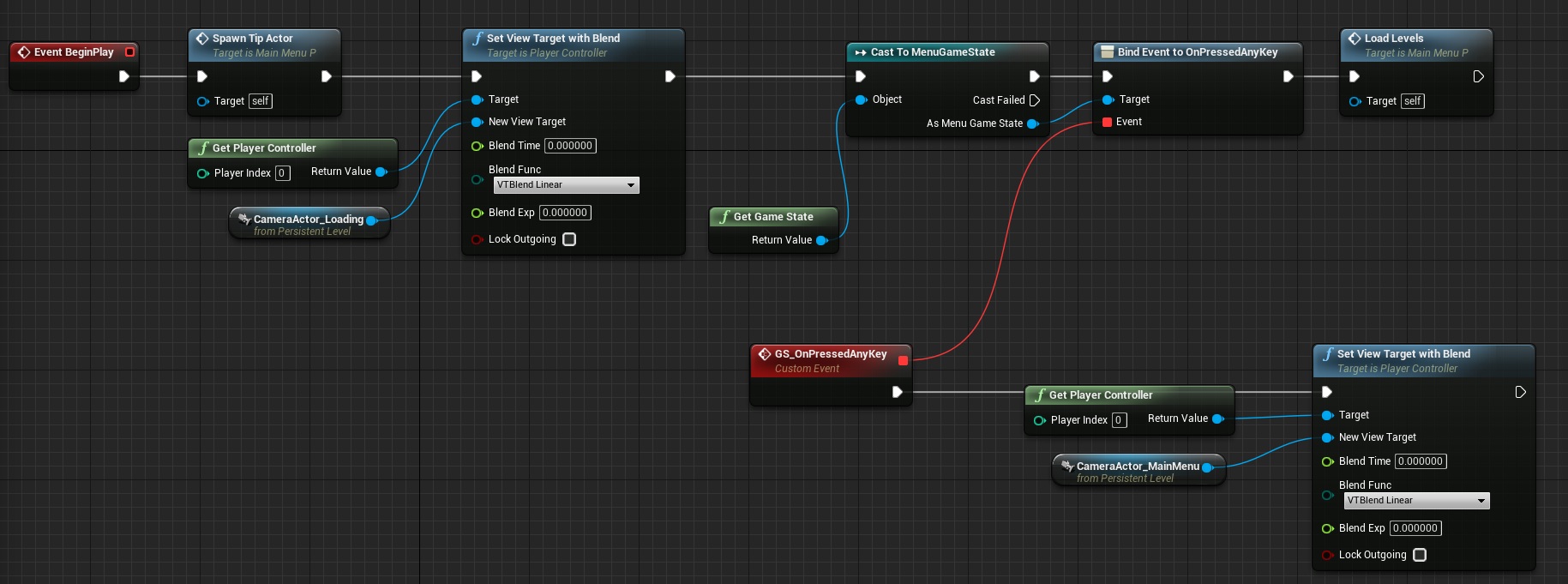Click the self value on Spawn Tip Actor Target

point(261,101)
